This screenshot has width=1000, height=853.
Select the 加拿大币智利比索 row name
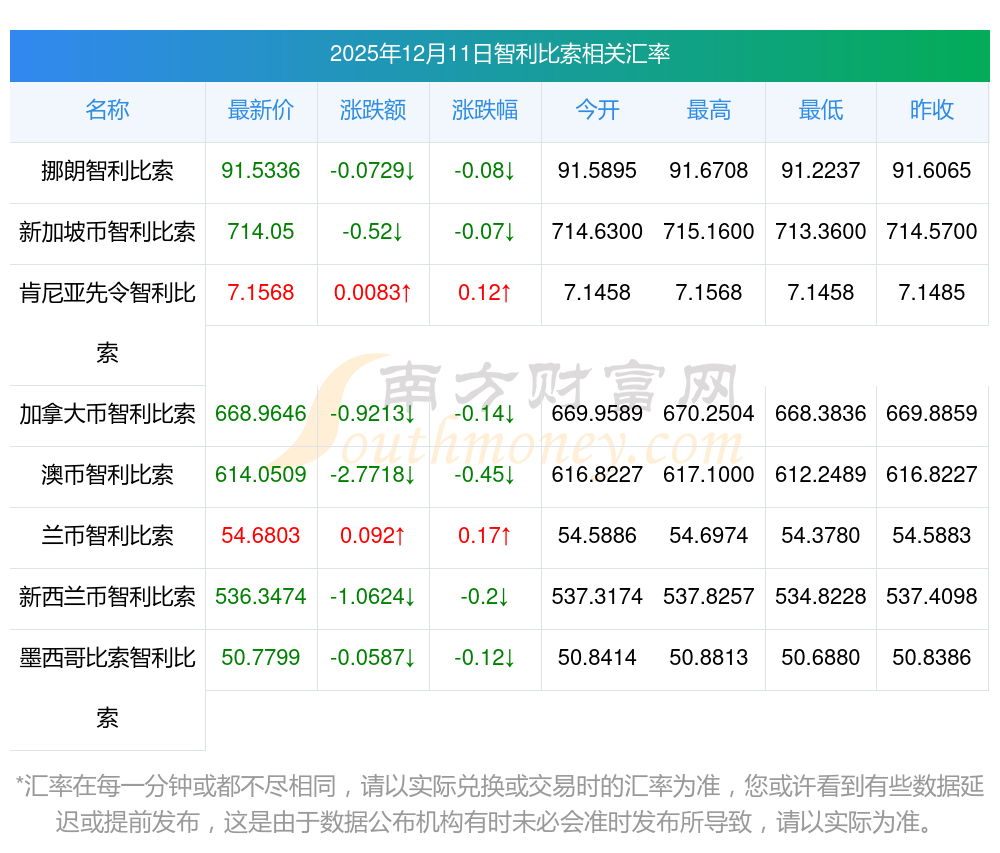pyautogui.click(x=107, y=414)
